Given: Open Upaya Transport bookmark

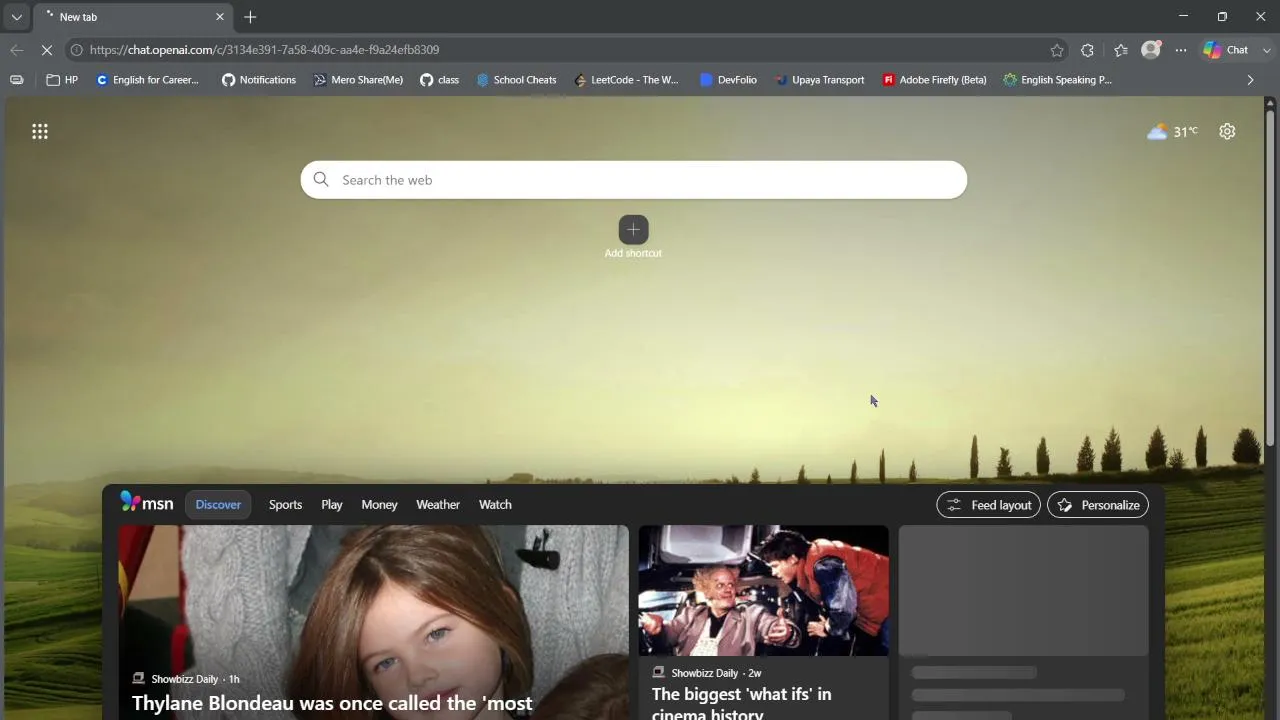Looking at the screenshot, I should tap(820, 80).
